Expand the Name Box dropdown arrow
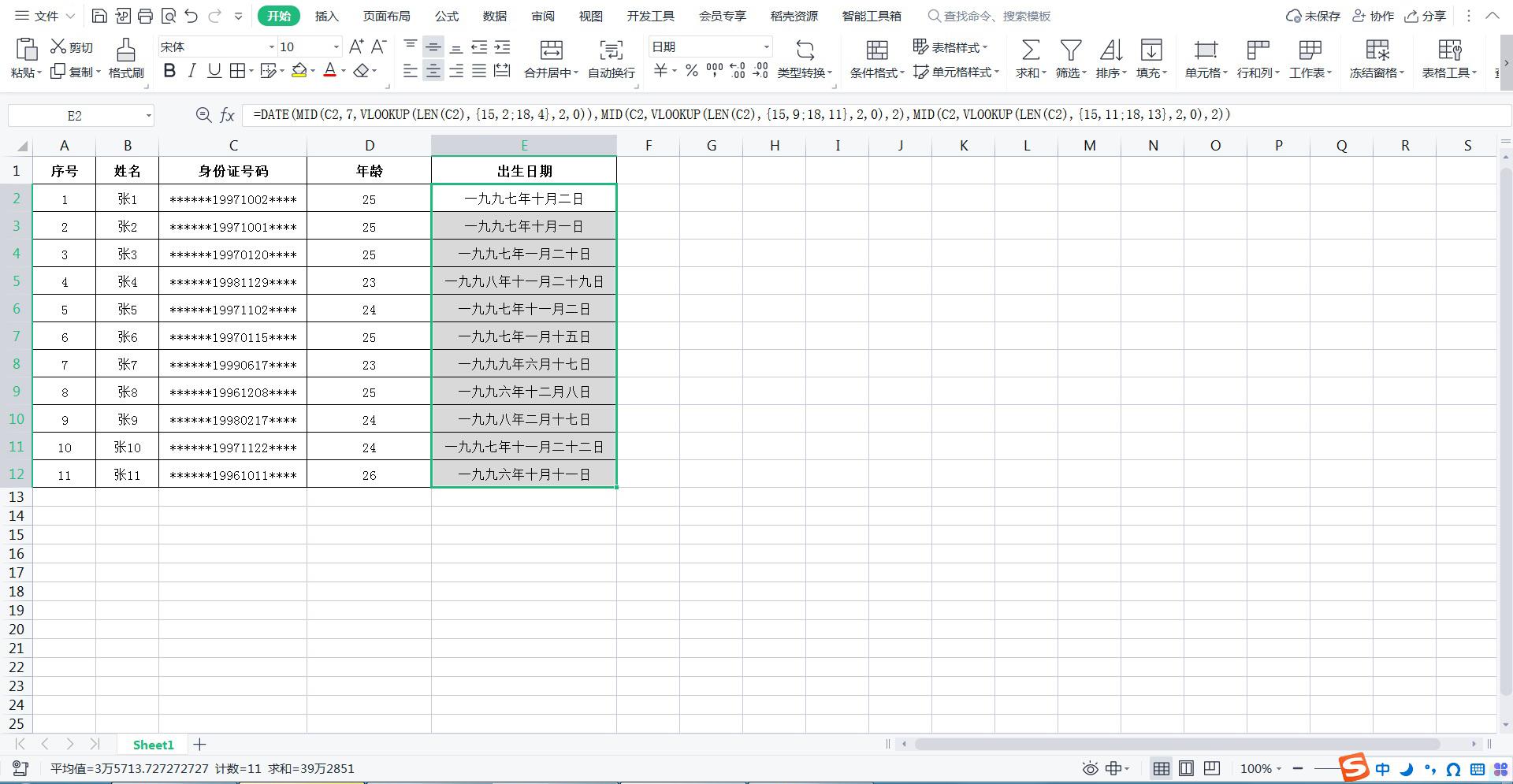This screenshot has height=784, width=1513. click(x=148, y=116)
